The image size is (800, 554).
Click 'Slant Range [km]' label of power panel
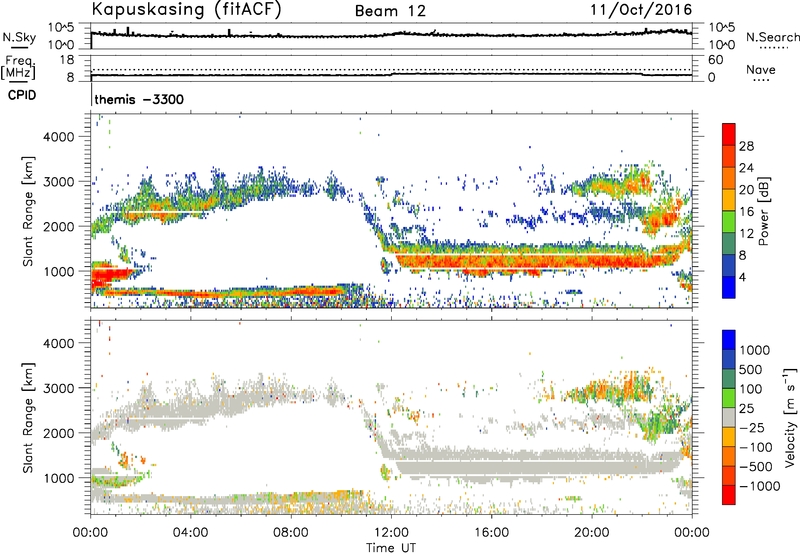[x=28, y=211]
